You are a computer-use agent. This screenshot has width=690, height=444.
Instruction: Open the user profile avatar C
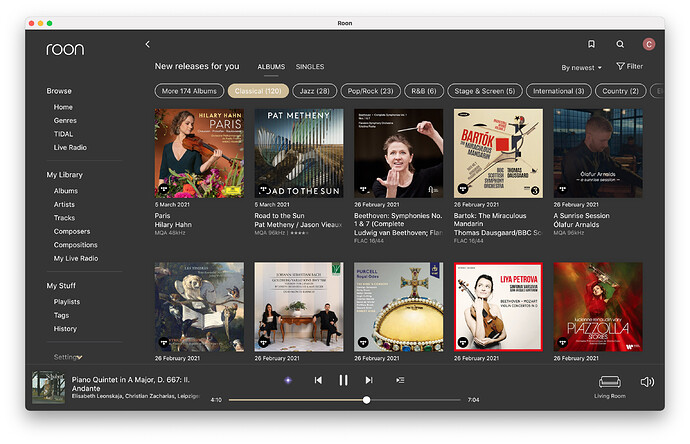[x=649, y=44]
